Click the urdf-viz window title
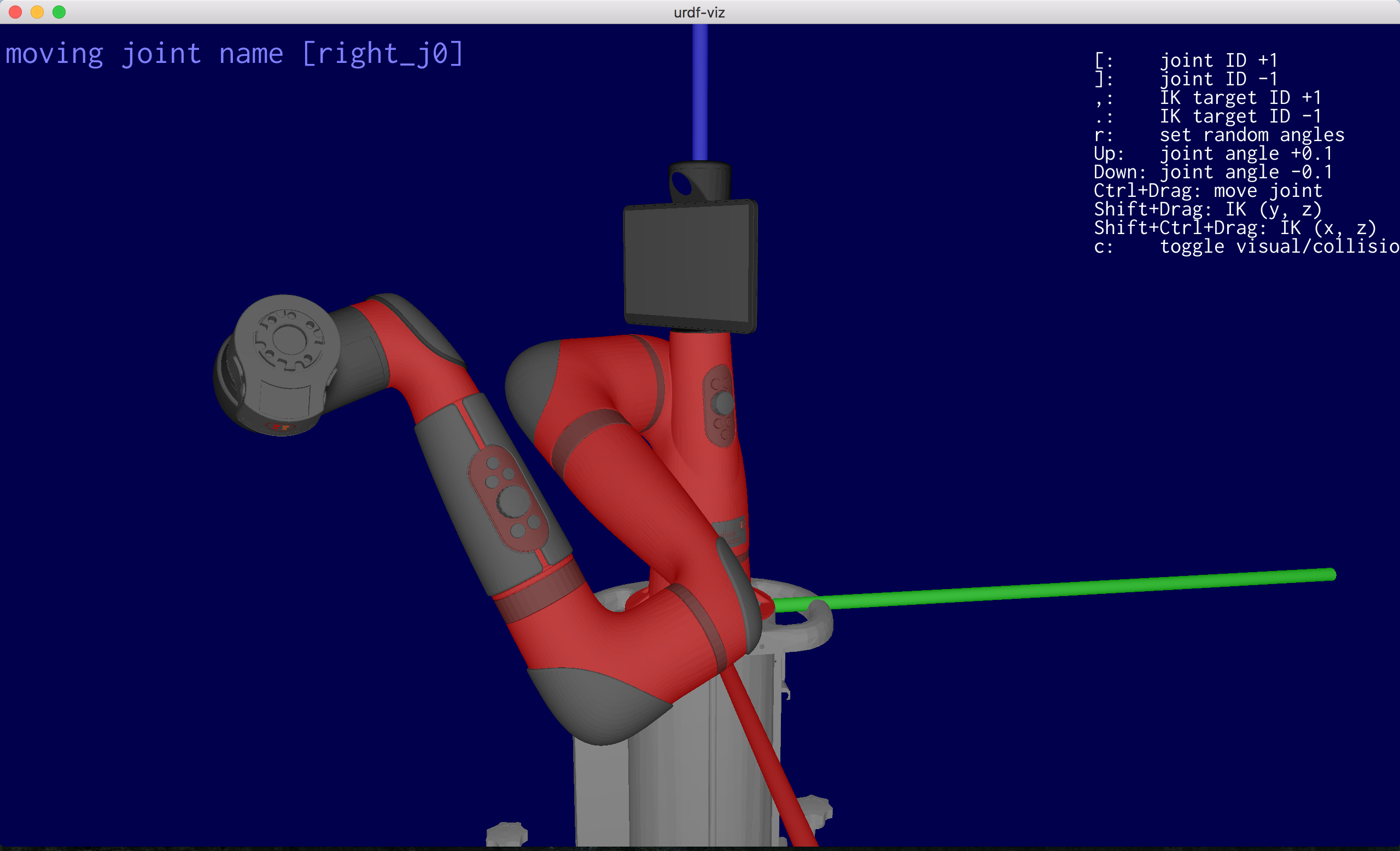This screenshot has height=851, width=1400. point(699,12)
